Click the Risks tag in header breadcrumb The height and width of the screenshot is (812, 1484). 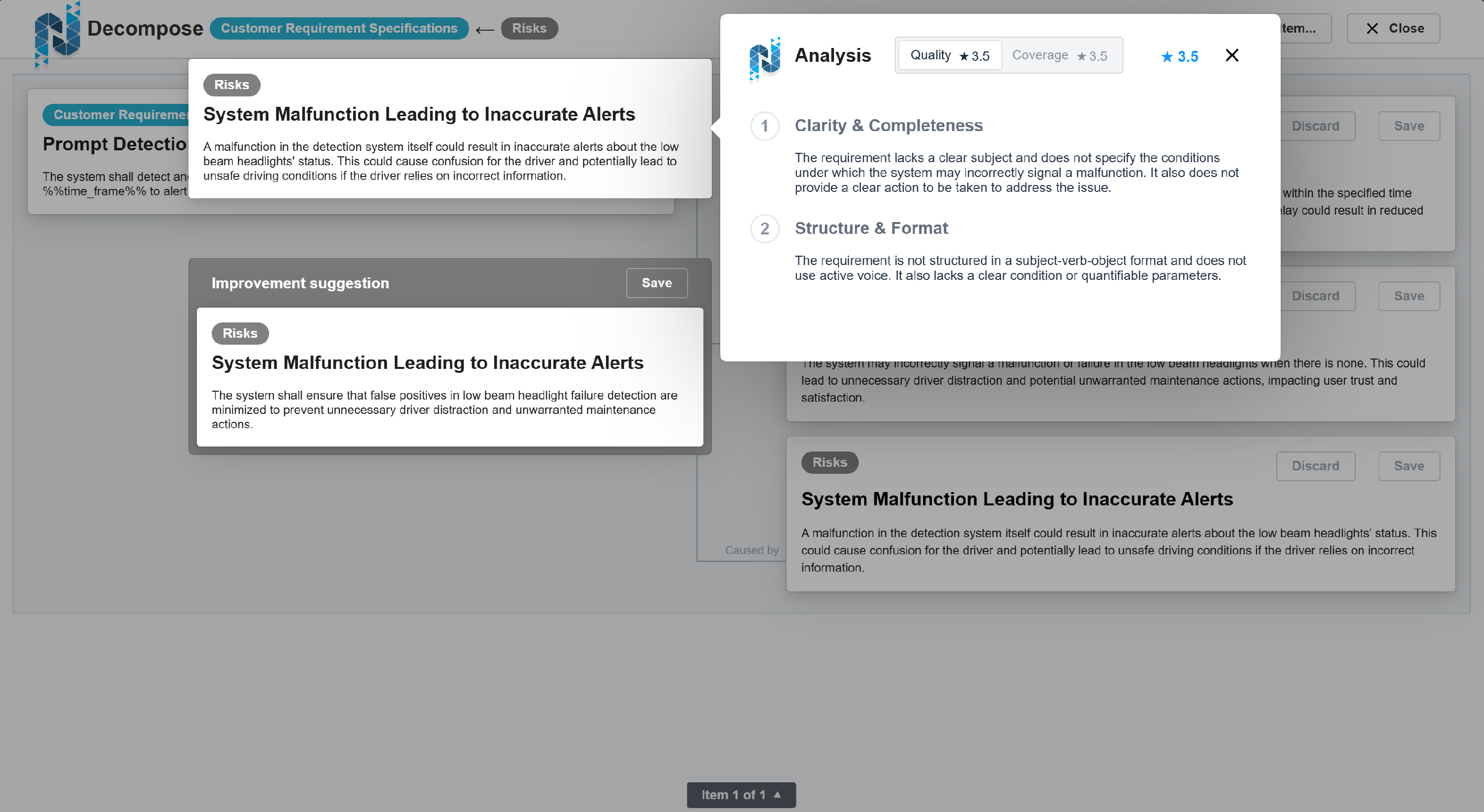click(x=529, y=28)
